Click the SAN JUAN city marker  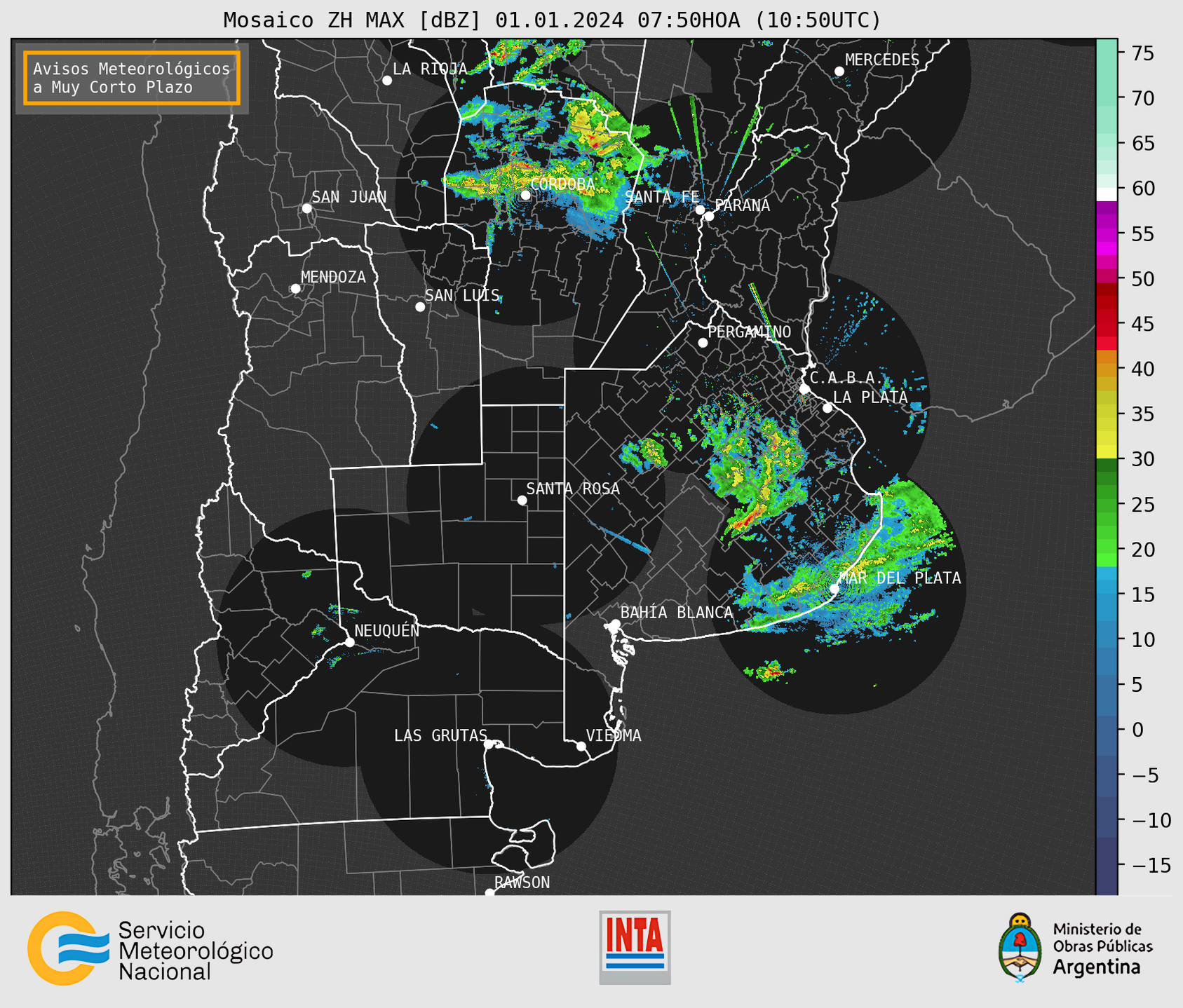(x=306, y=208)
